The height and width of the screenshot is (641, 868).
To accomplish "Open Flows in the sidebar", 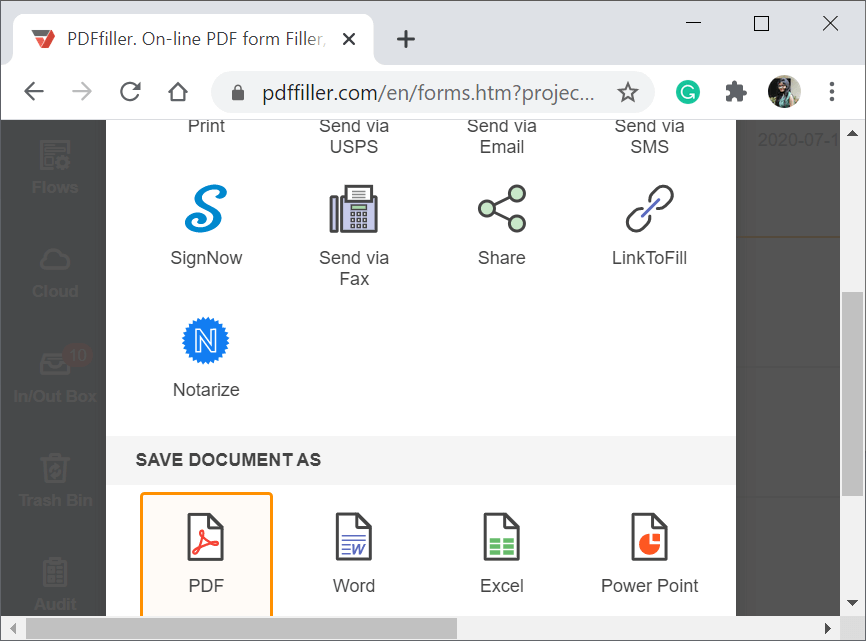I will click(55, 168).
